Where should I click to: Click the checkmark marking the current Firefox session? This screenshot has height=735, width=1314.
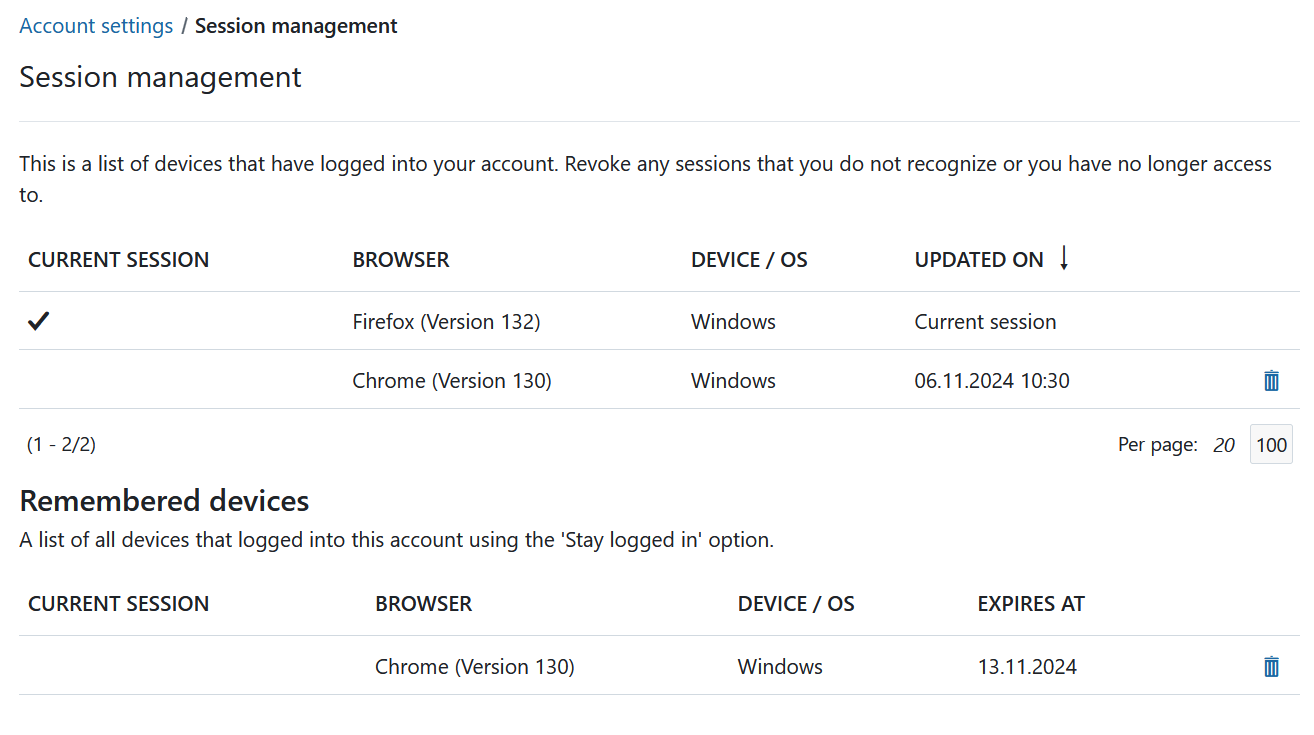point(38,321)
